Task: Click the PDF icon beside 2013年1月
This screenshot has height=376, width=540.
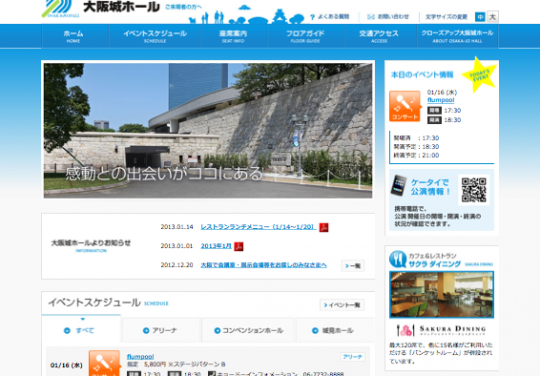Action: coord(239,246)
